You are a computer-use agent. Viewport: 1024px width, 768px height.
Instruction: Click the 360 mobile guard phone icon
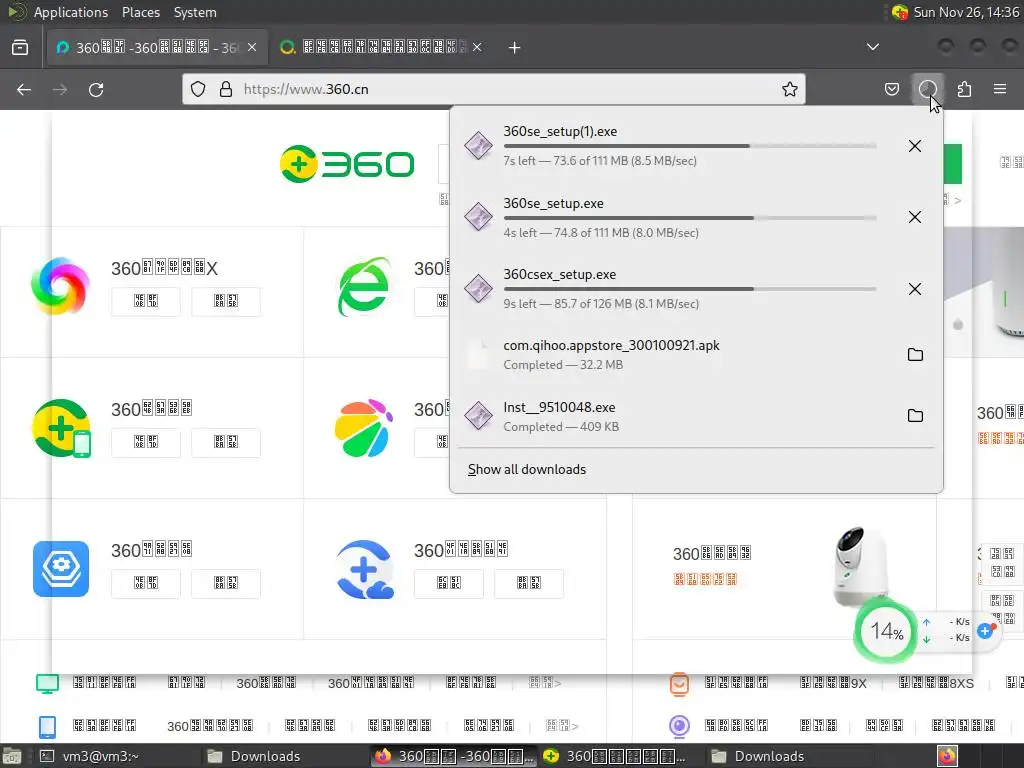coord(61,428)
